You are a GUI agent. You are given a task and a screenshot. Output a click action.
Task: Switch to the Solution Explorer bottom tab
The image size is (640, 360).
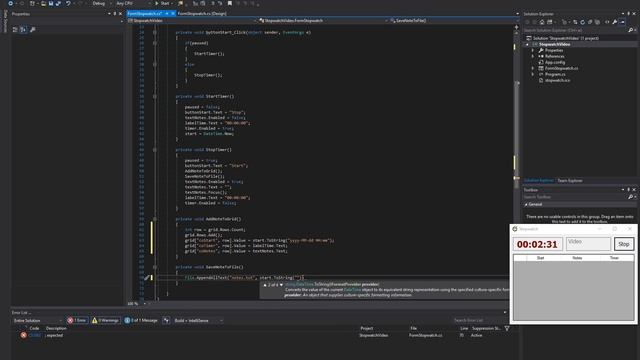click(x=538, y=180)
